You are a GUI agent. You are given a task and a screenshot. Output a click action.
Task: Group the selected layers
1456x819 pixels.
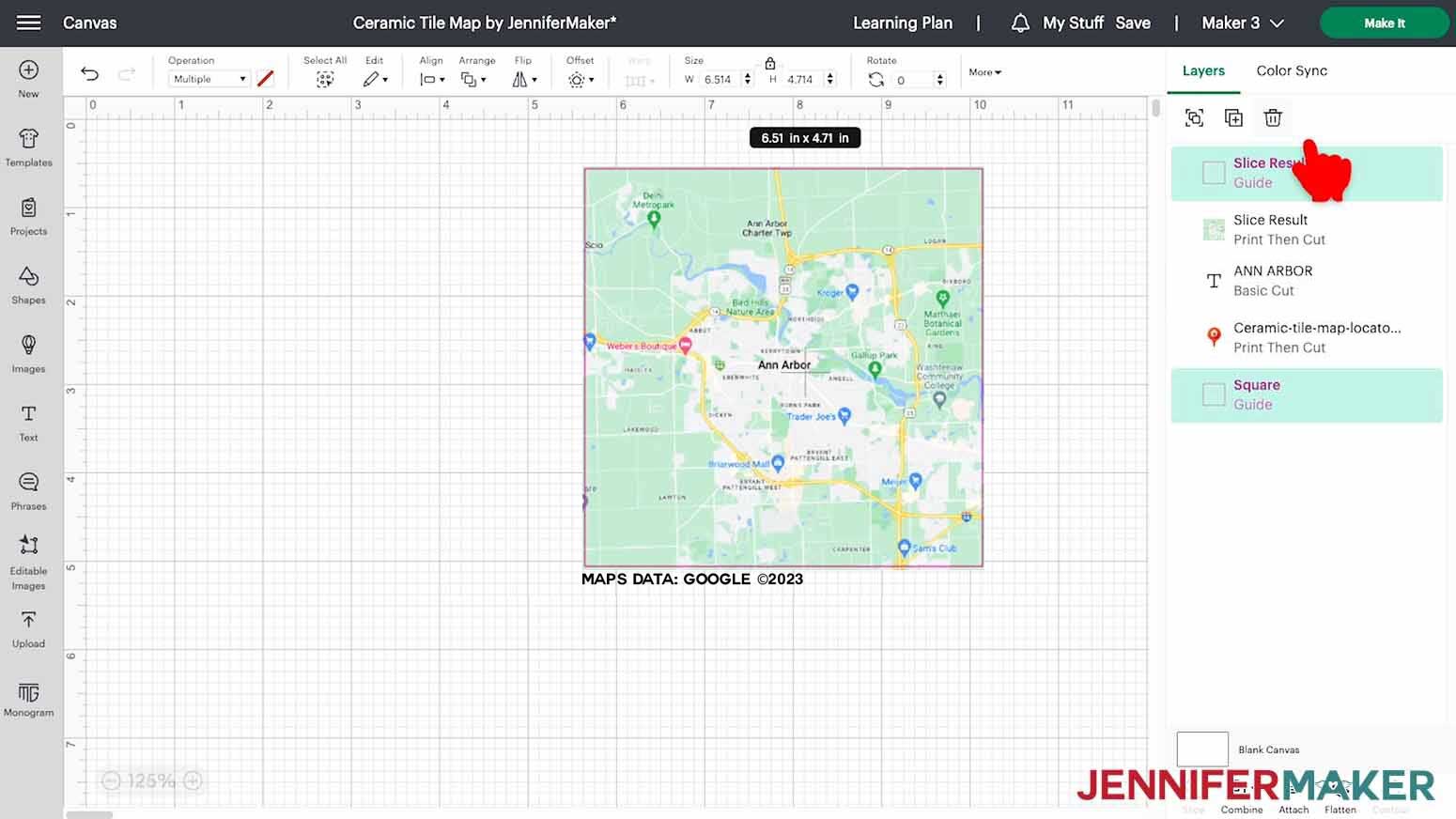(1194, 117)
